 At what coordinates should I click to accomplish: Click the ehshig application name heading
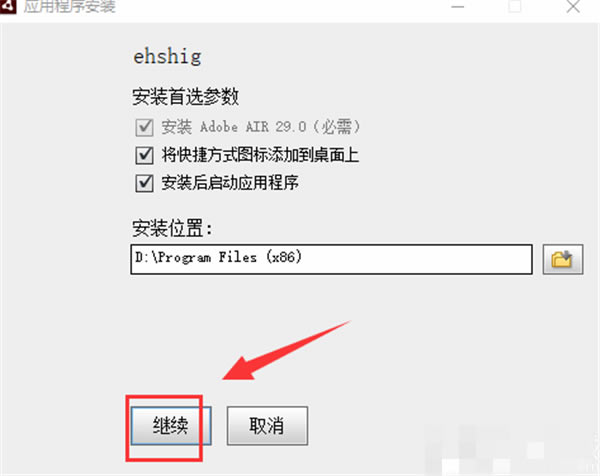tap(167, 57)
